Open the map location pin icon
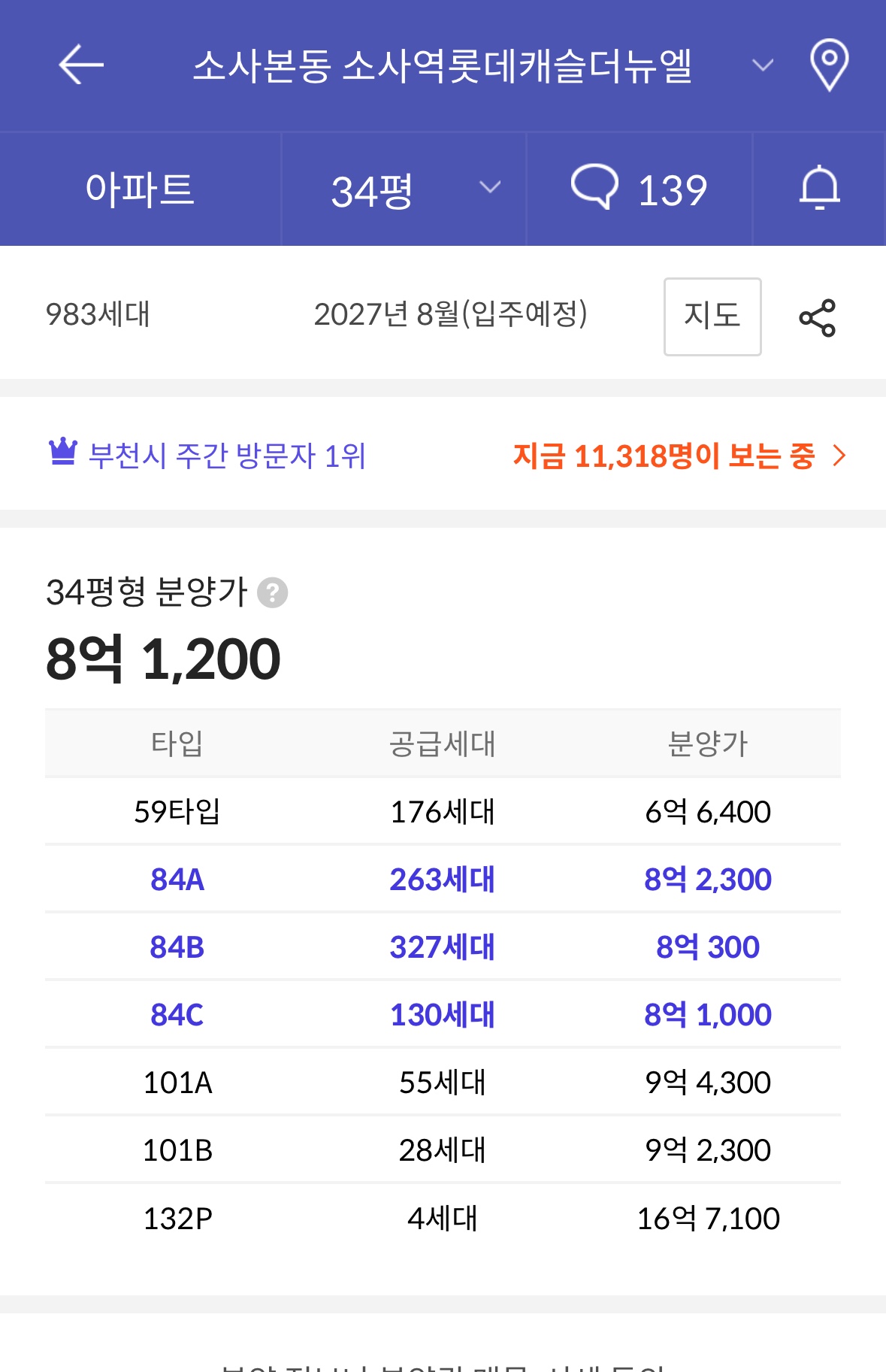 [x=829, y=65]
